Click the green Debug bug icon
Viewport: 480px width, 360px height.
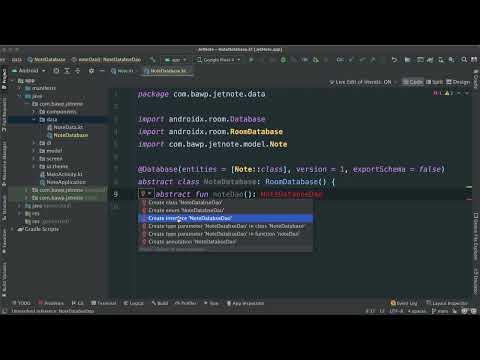(x=283, y=60)
